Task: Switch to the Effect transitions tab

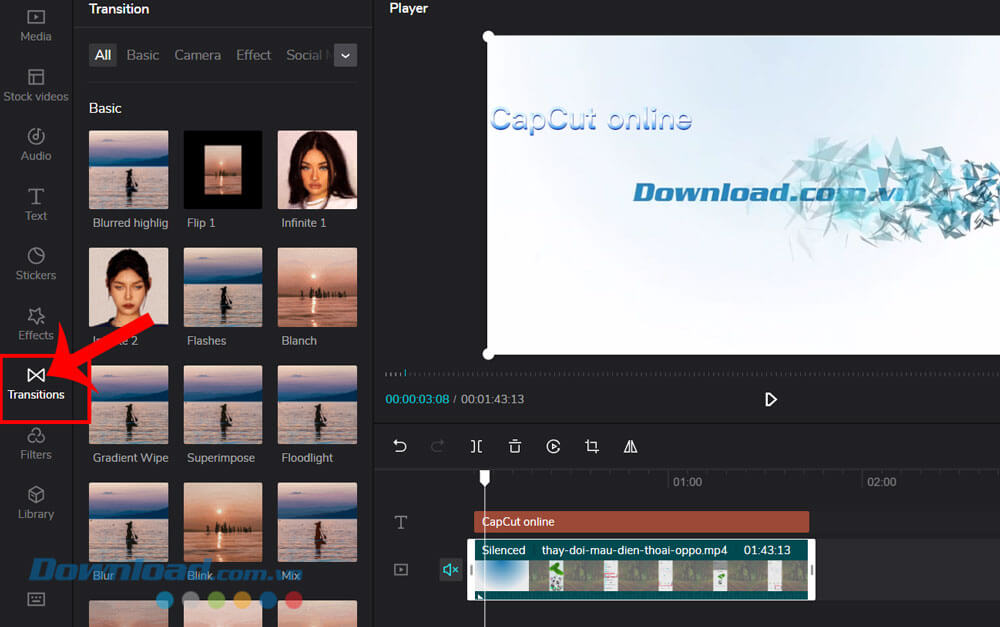Action: click(253, 55)
